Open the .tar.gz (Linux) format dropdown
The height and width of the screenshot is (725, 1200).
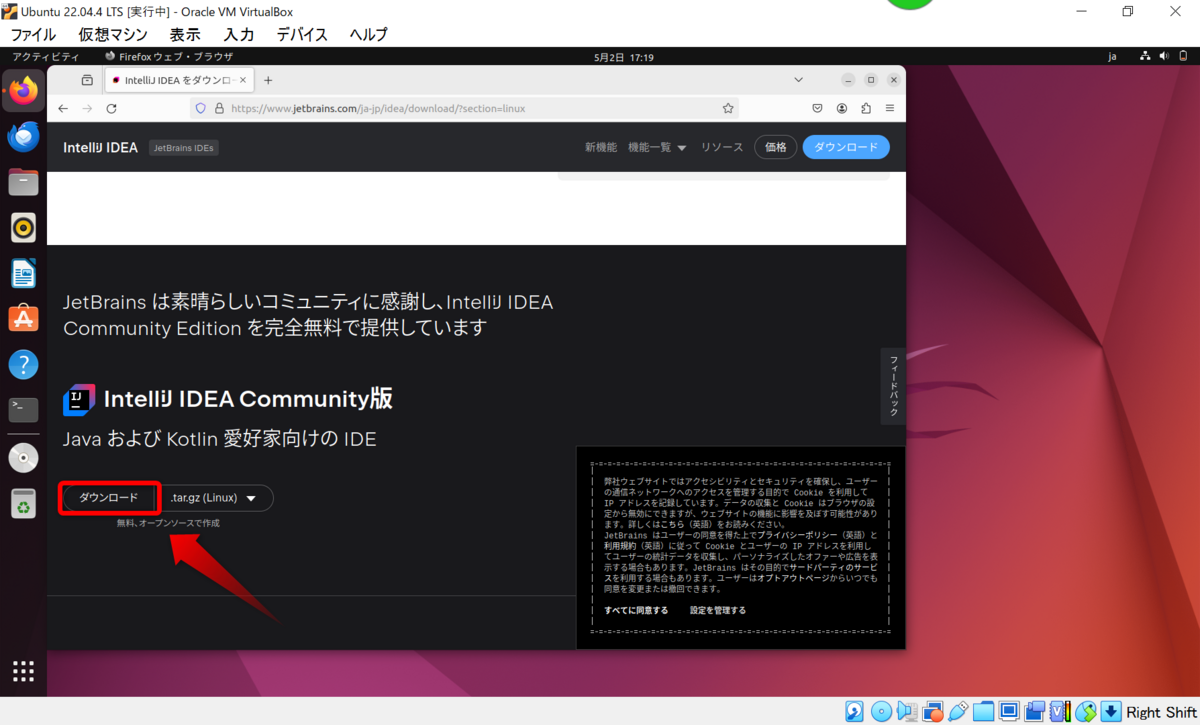point(216,498)
